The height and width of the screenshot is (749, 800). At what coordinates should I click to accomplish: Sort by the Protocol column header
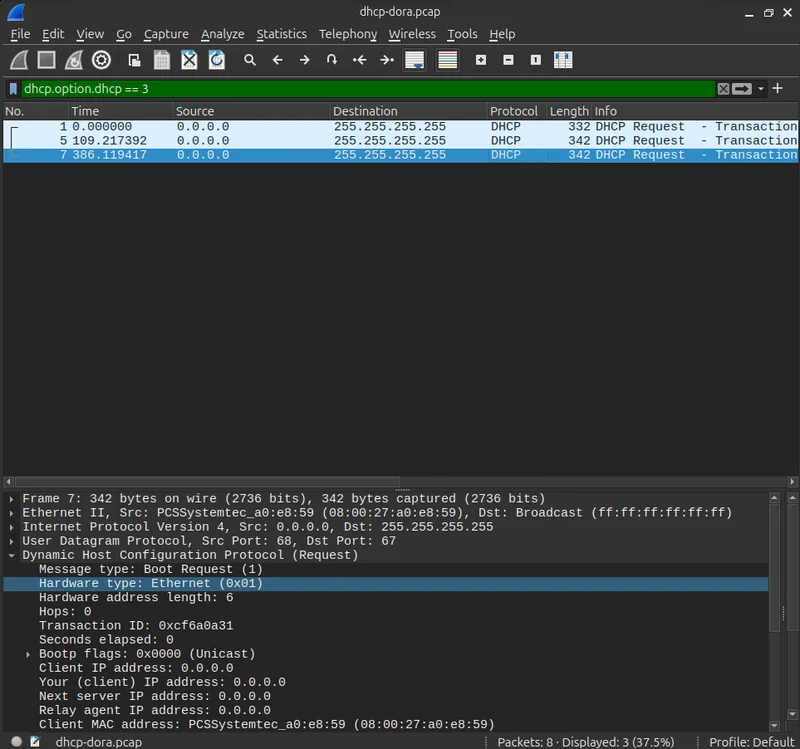coord(517,111)
